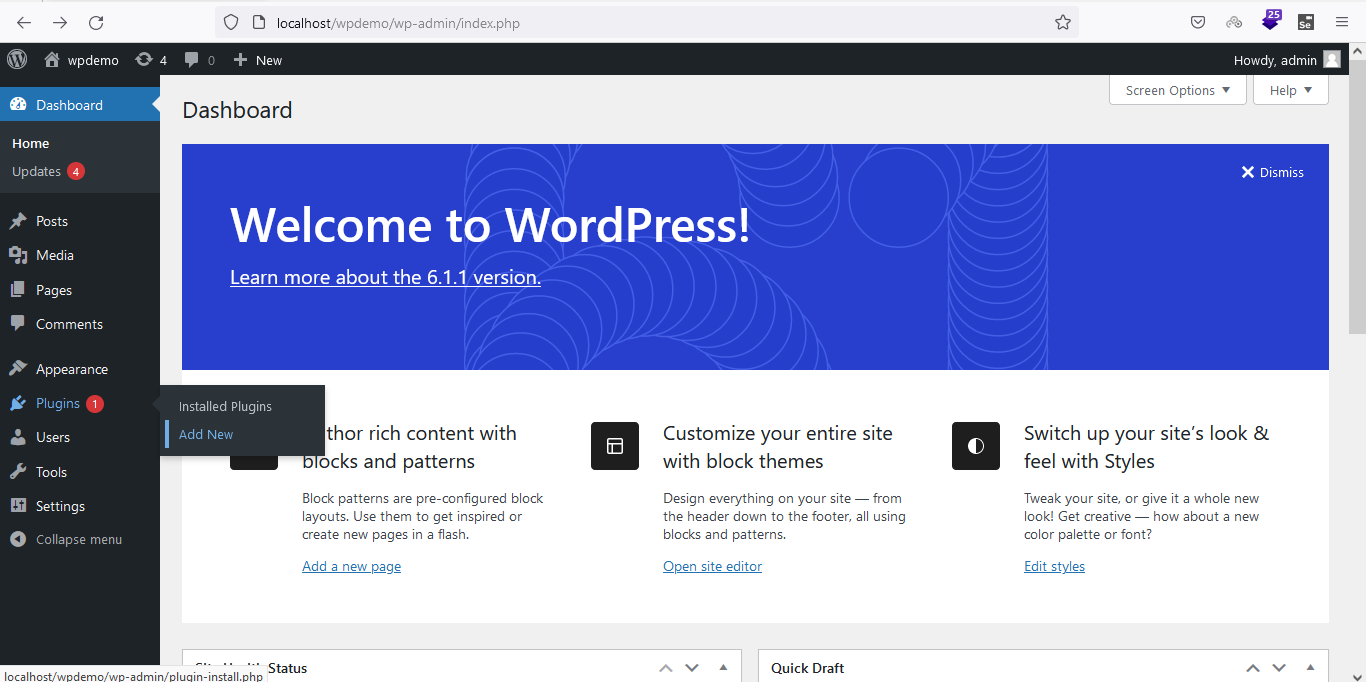Open Updates via the circular arrows icon

[142, 60]
